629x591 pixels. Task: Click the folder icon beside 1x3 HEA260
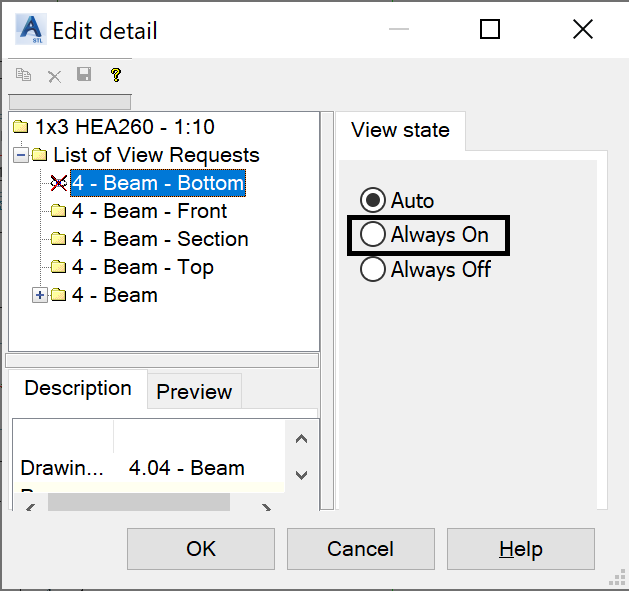pyautogui.click(x=21, y=128)
